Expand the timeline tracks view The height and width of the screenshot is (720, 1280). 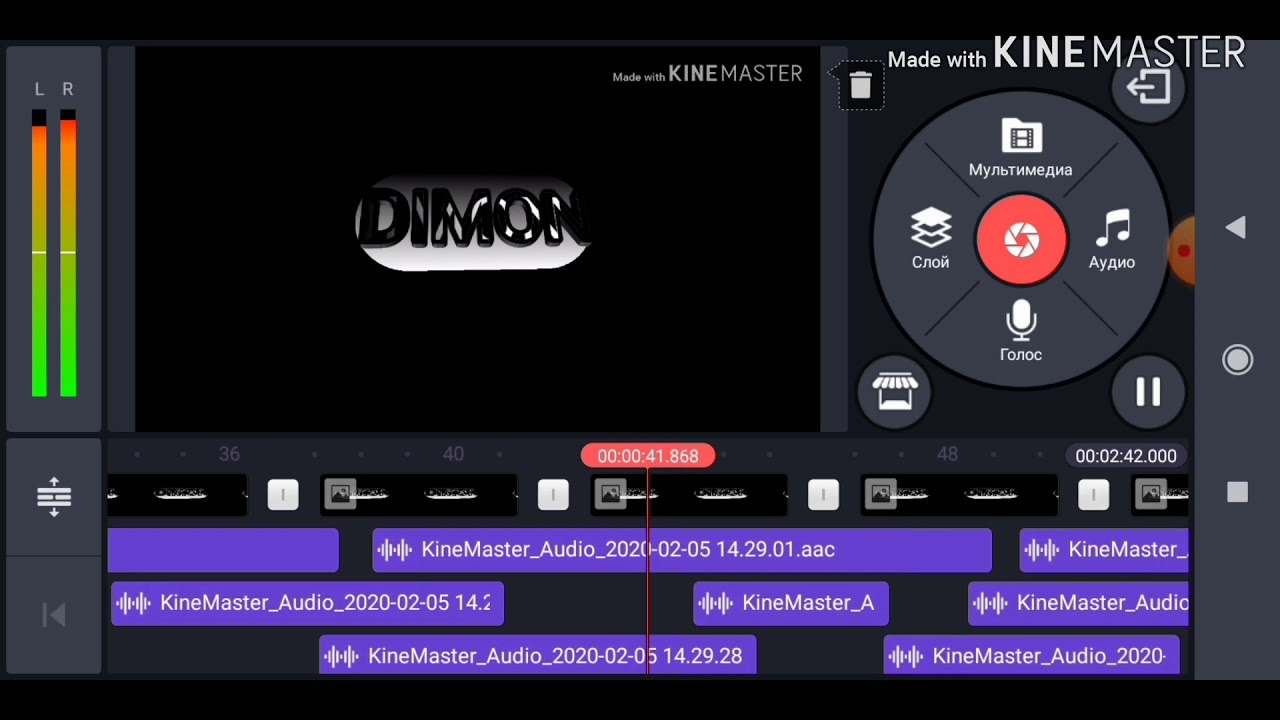54,496
